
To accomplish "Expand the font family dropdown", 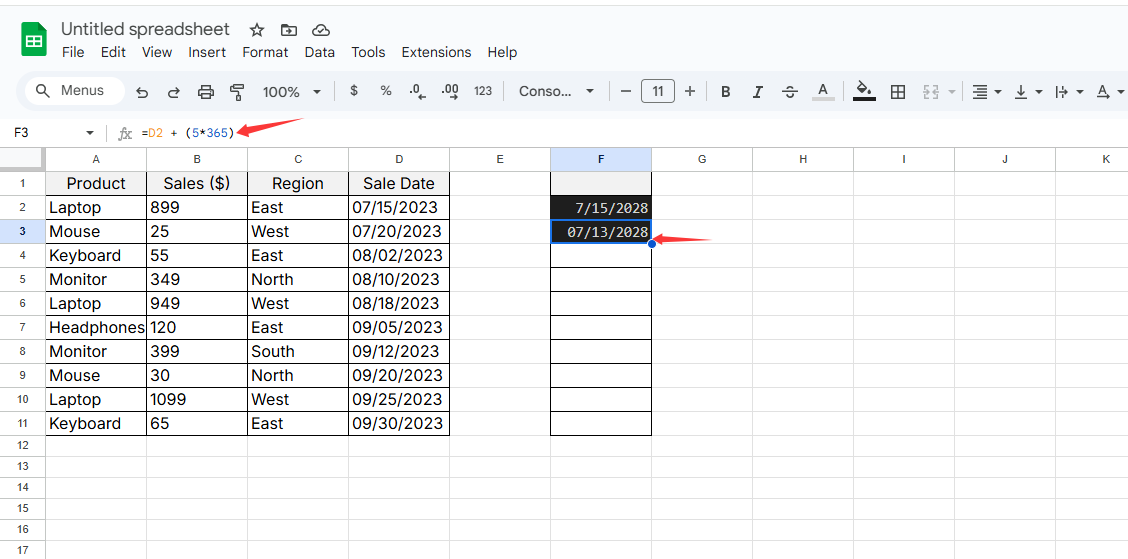I will 556,91.
